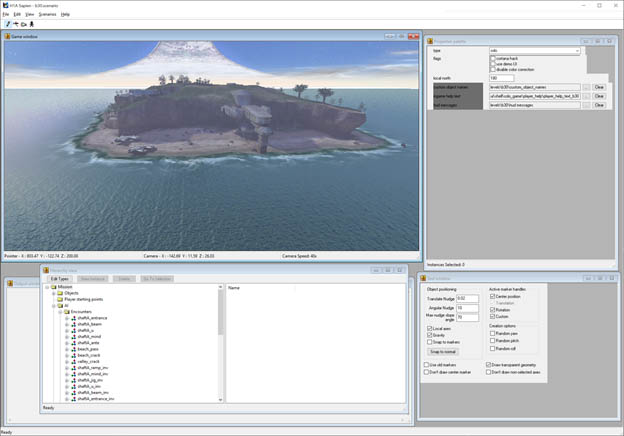The height and width of the screenshot is (436, 624).
Task: Enable the Snap to markers checkbox
Action: [x=429, y=342]
